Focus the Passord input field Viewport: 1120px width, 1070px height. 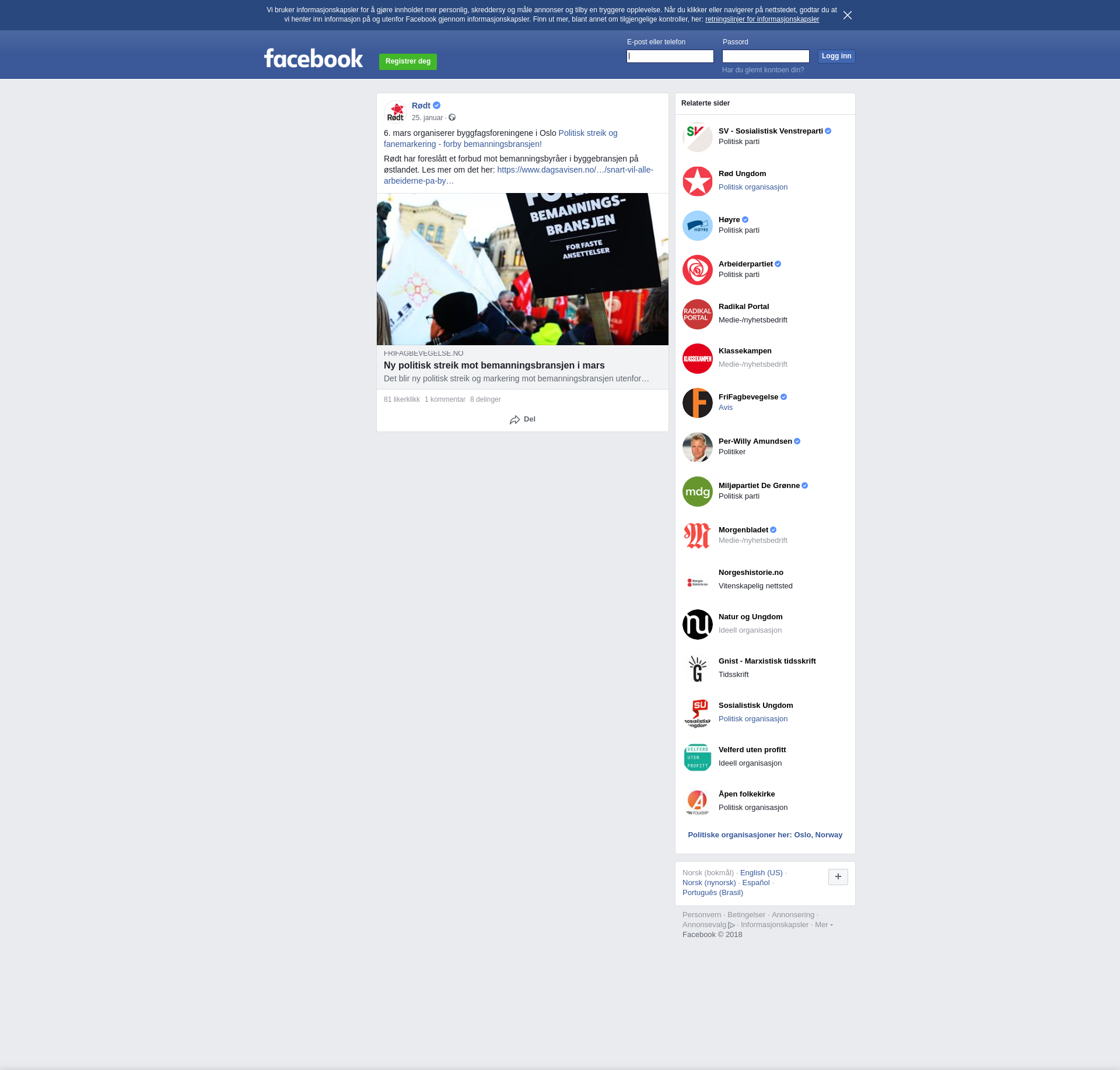click(x=766, y=56)
